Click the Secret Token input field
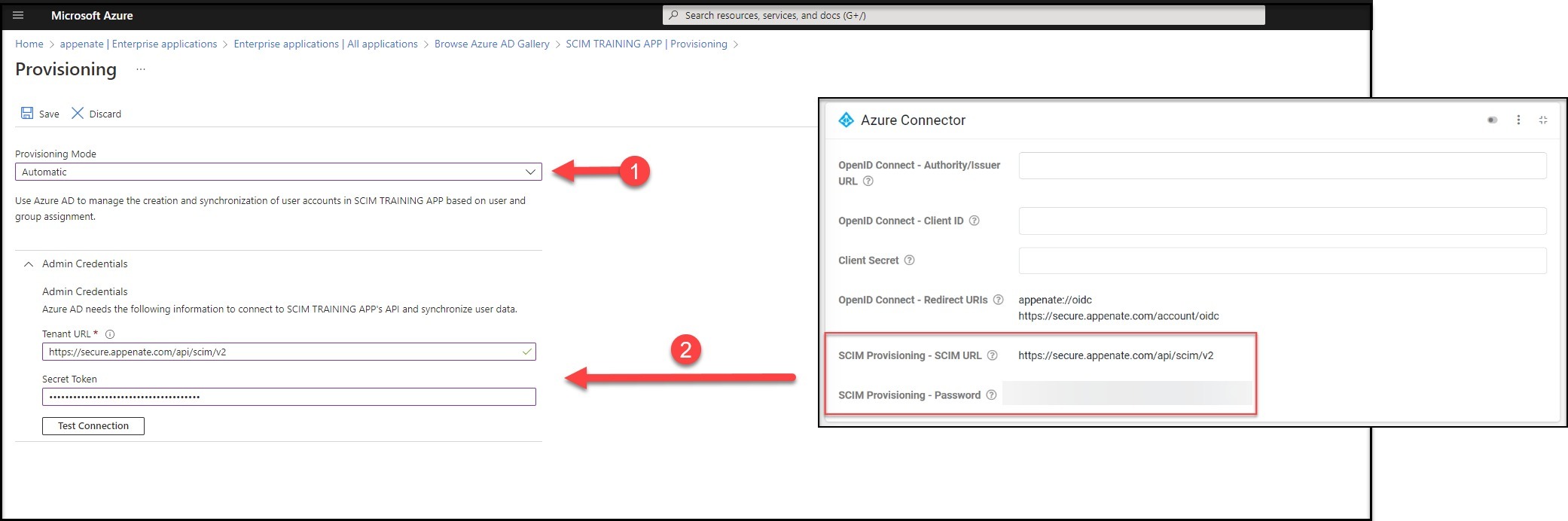1568x521 pixels. point(289,397)
